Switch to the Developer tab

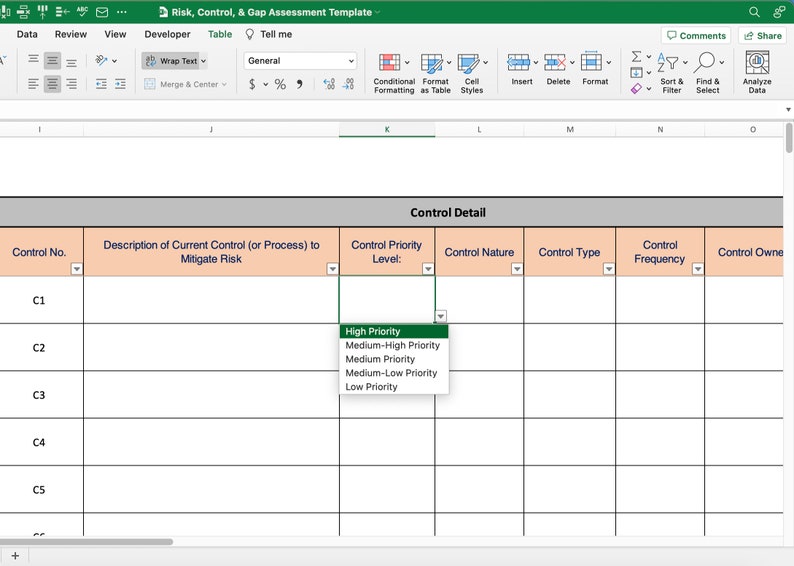167,34
